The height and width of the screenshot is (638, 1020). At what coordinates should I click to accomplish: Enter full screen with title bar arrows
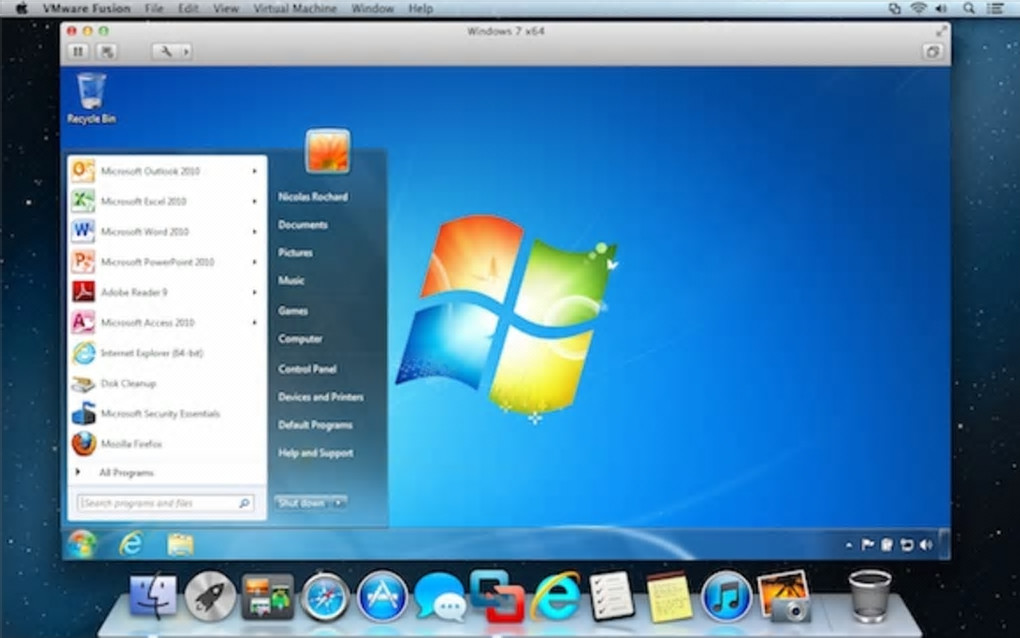coord(941,31)
